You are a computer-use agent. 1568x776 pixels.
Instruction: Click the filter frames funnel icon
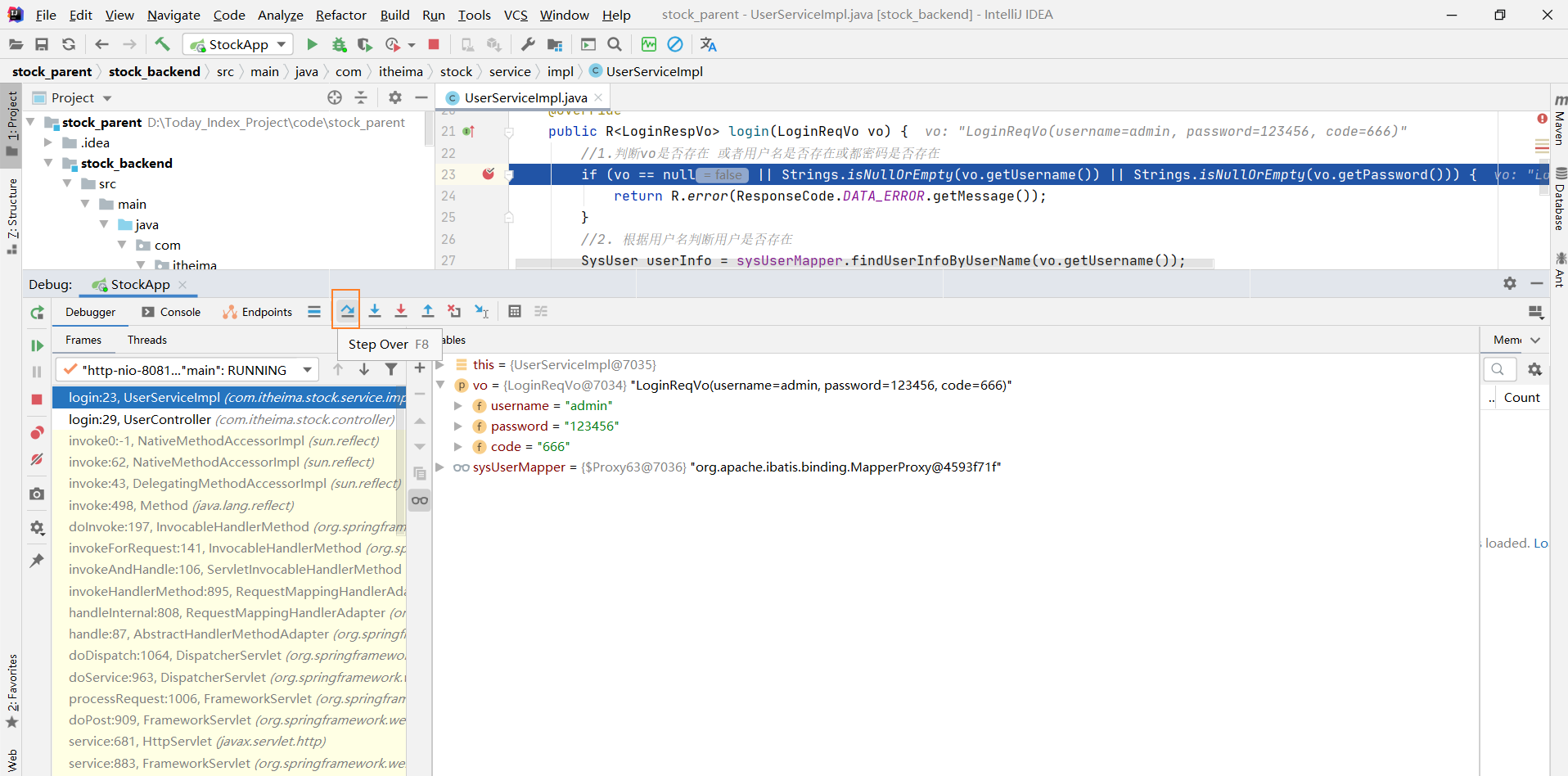point(391,369)
